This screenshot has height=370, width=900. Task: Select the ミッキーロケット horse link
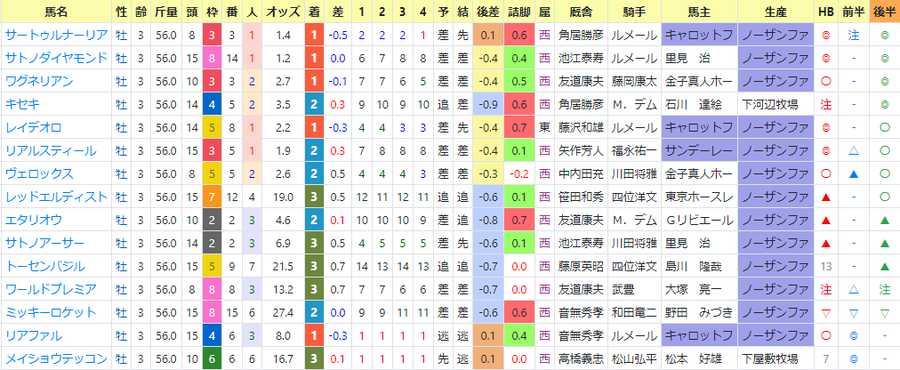click(51, 313)
